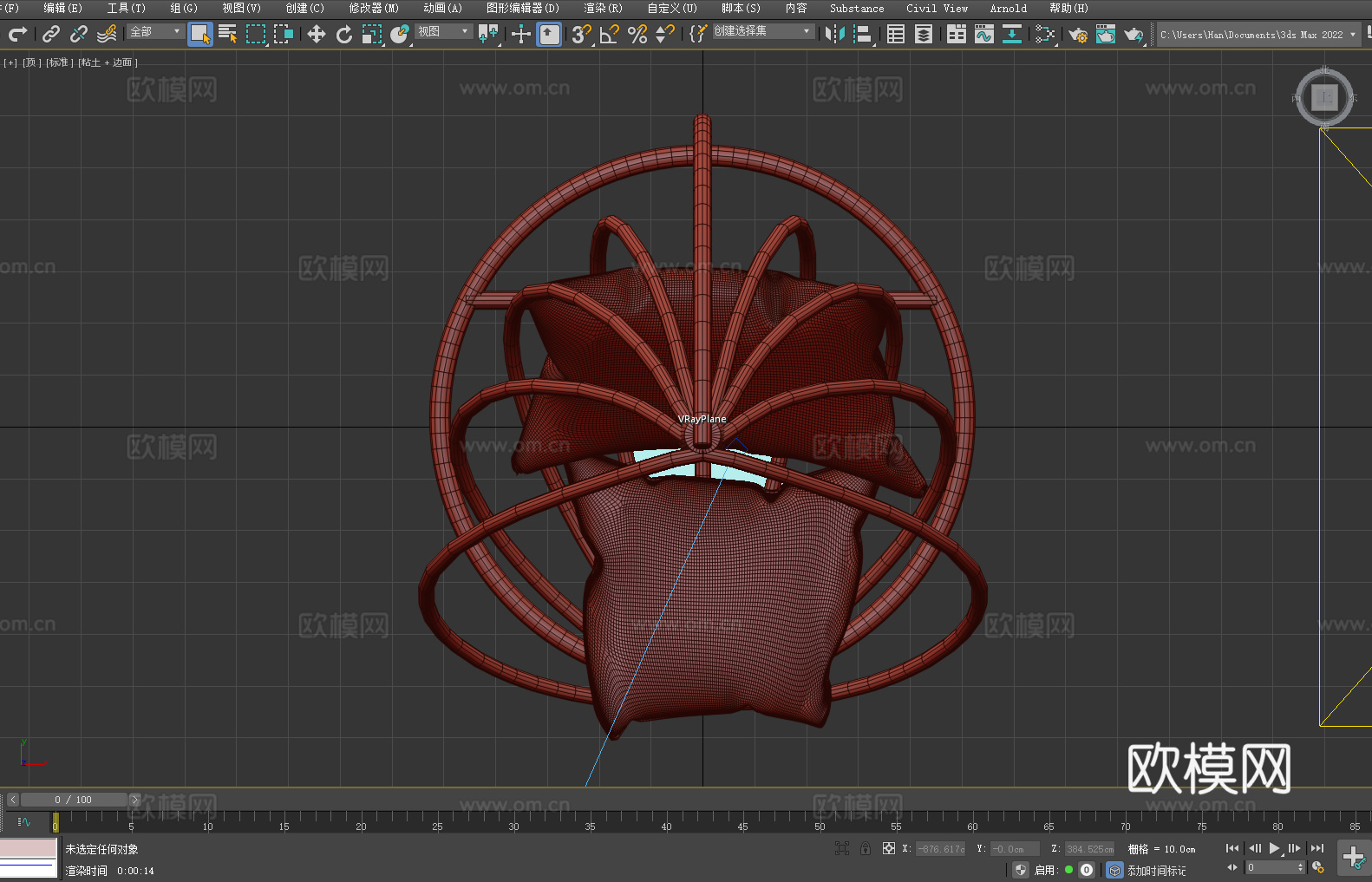Image resolution: width=1372 pixels, height=882 pixels.
Task: Toggle Selection Lock padlock icon
Action: click(x=866, y=848)
